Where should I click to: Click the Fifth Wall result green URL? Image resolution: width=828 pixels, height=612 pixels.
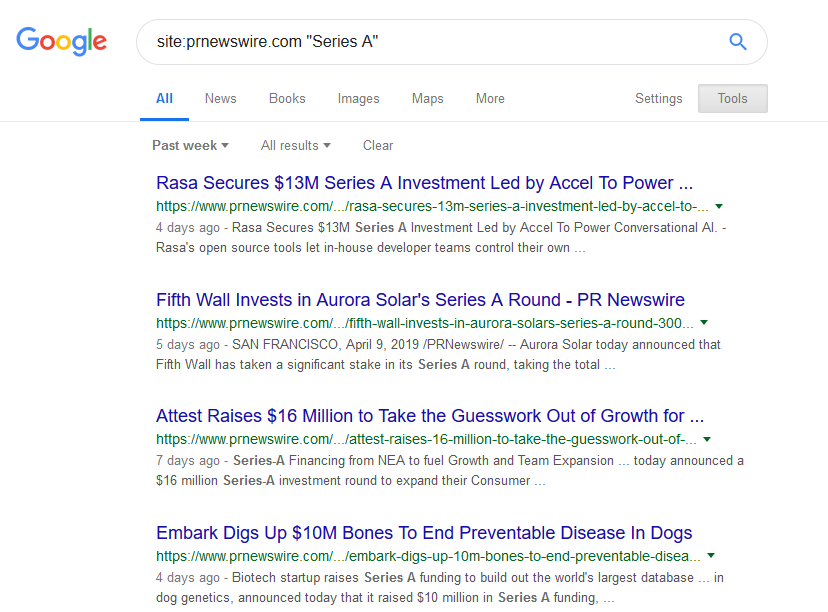click(425, 323)
